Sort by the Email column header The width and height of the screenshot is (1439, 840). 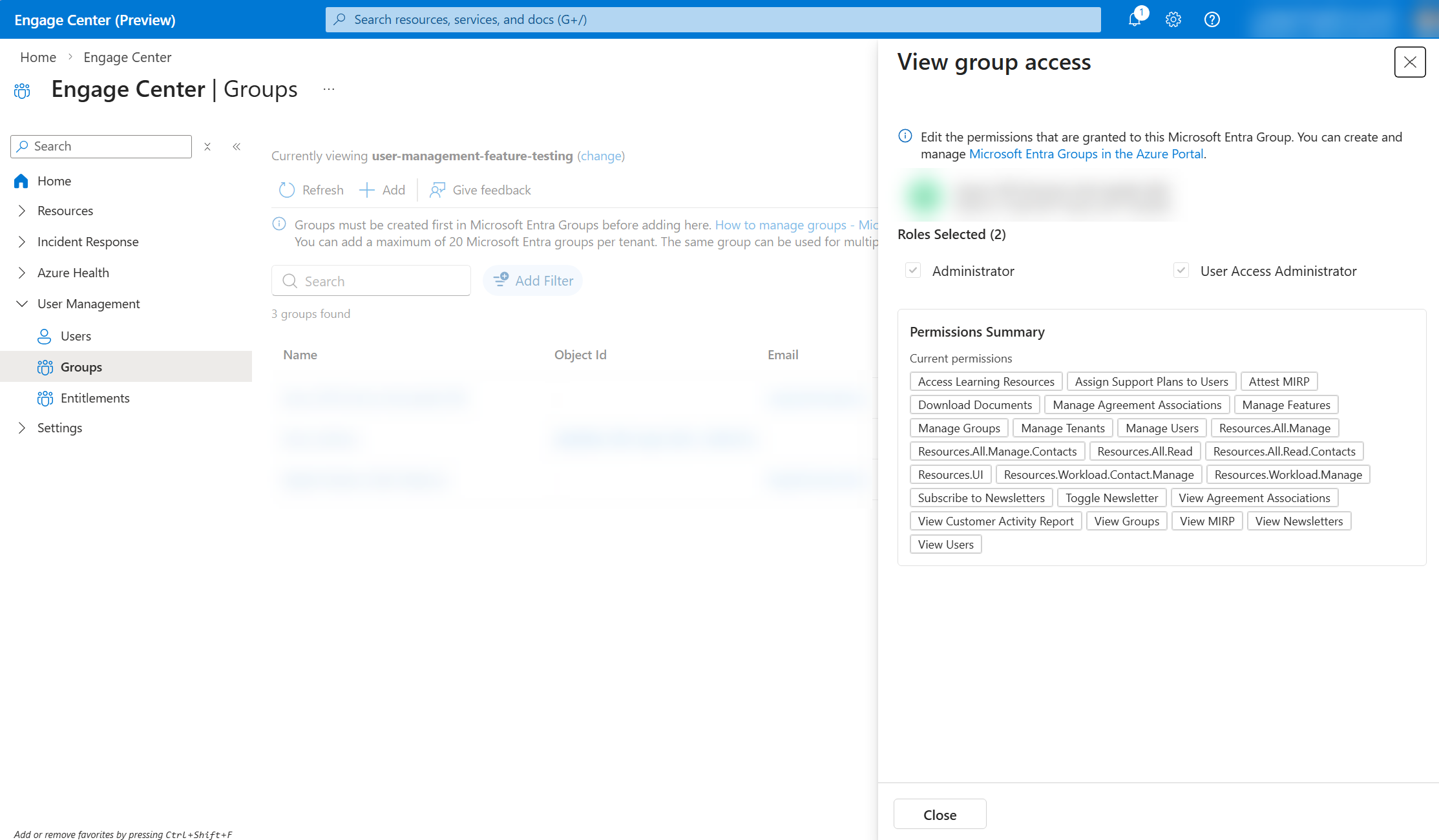click(x=783, y=355)
